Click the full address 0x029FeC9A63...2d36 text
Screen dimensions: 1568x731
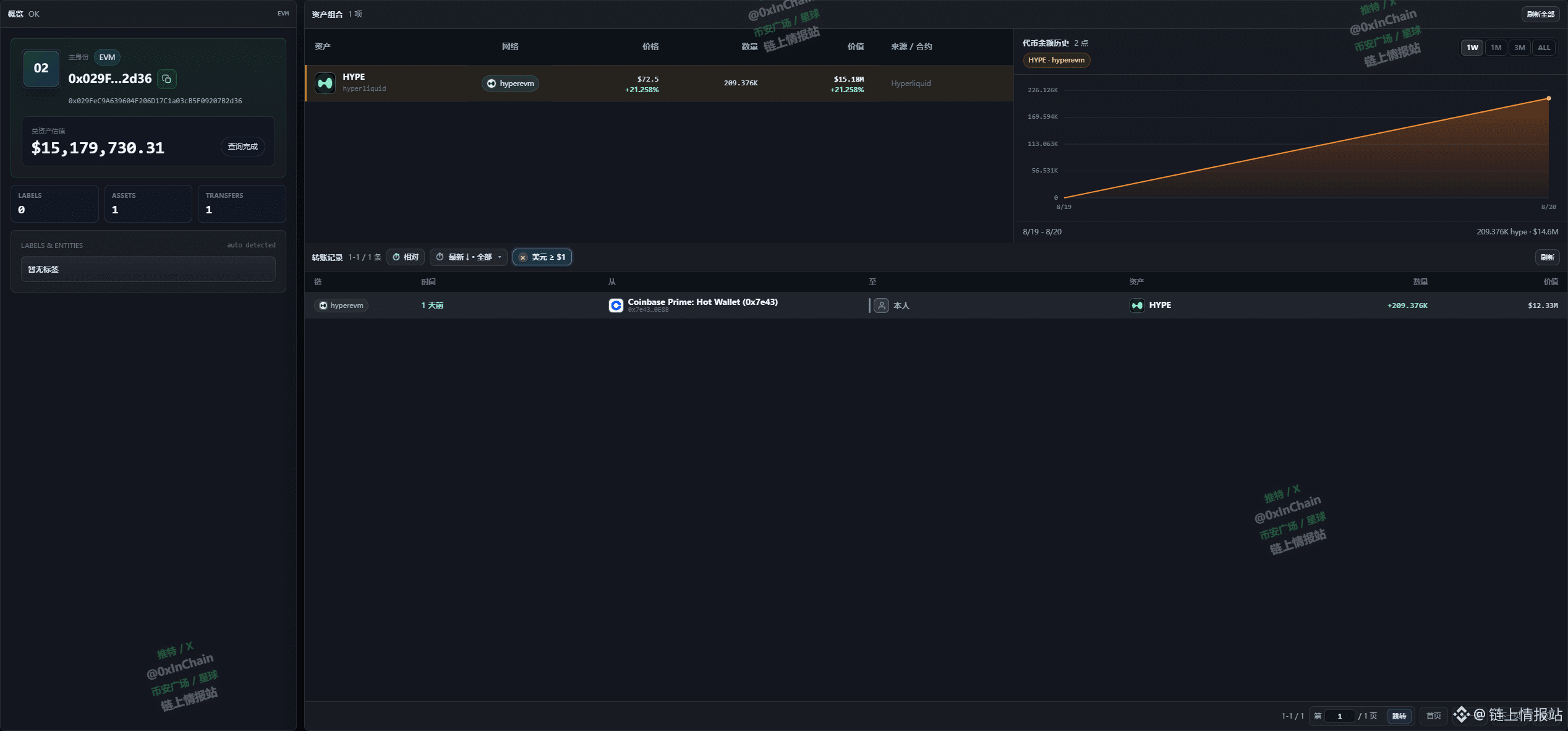[x=155, y=101]
